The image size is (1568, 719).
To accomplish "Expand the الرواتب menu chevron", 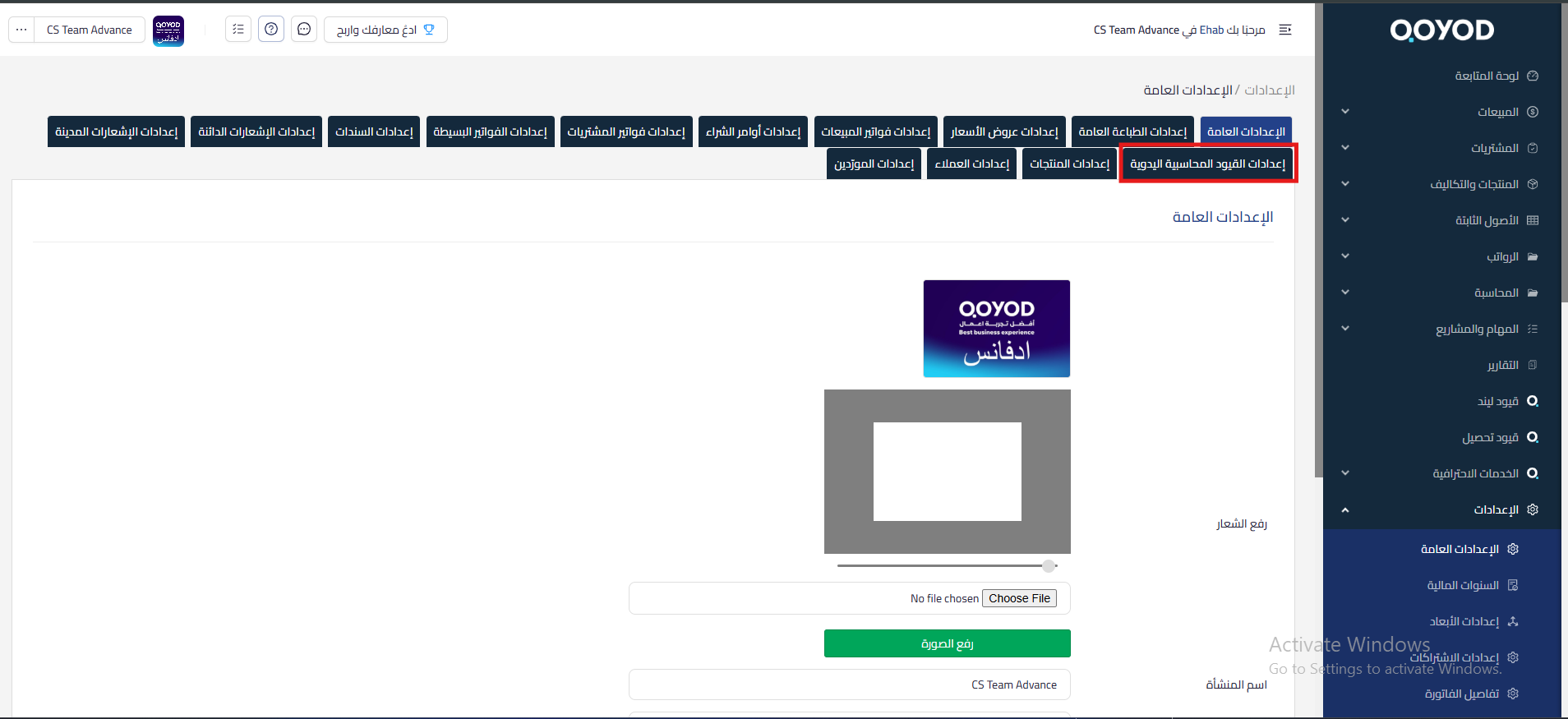I will [1345, 256].
